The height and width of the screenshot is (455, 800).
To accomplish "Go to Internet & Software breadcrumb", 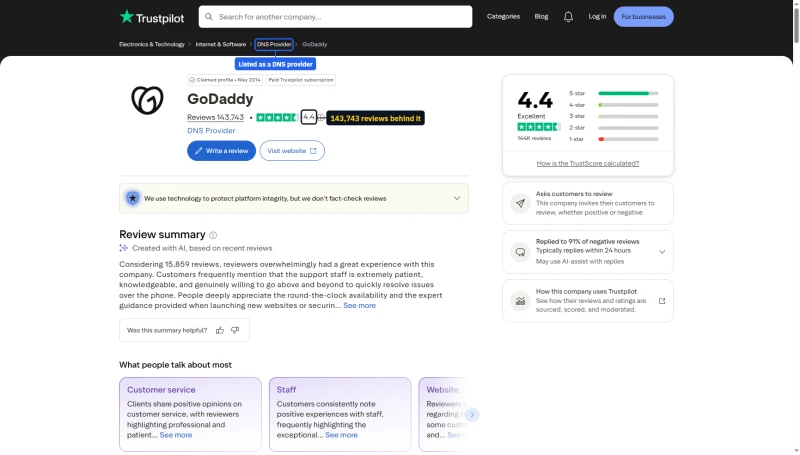I will 220,44.
